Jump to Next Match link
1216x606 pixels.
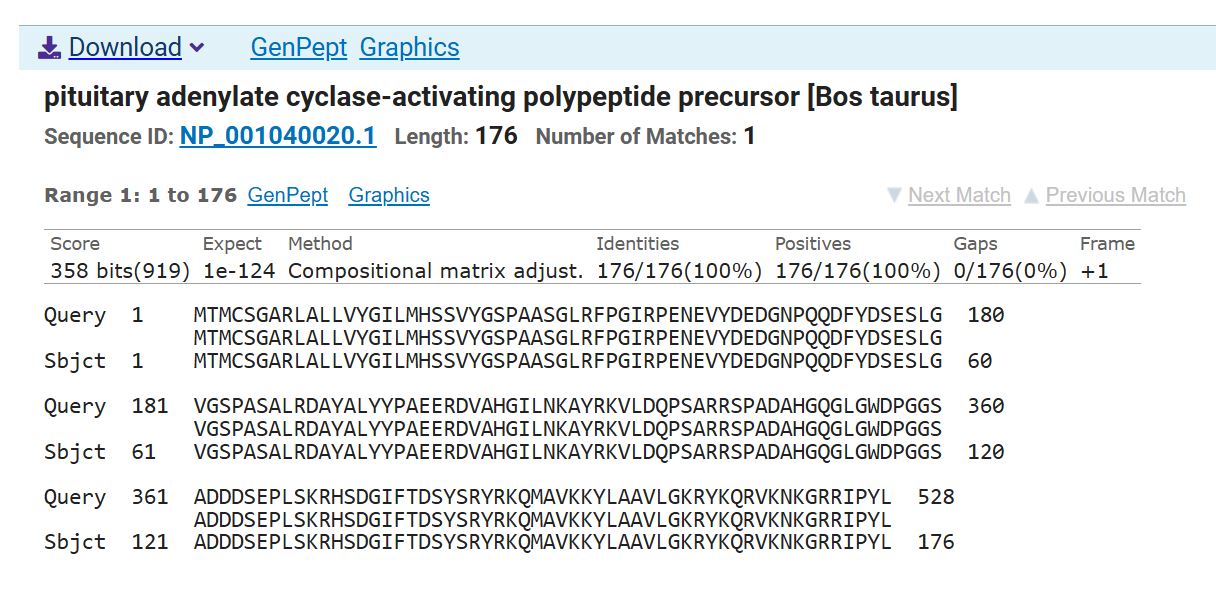959,195
